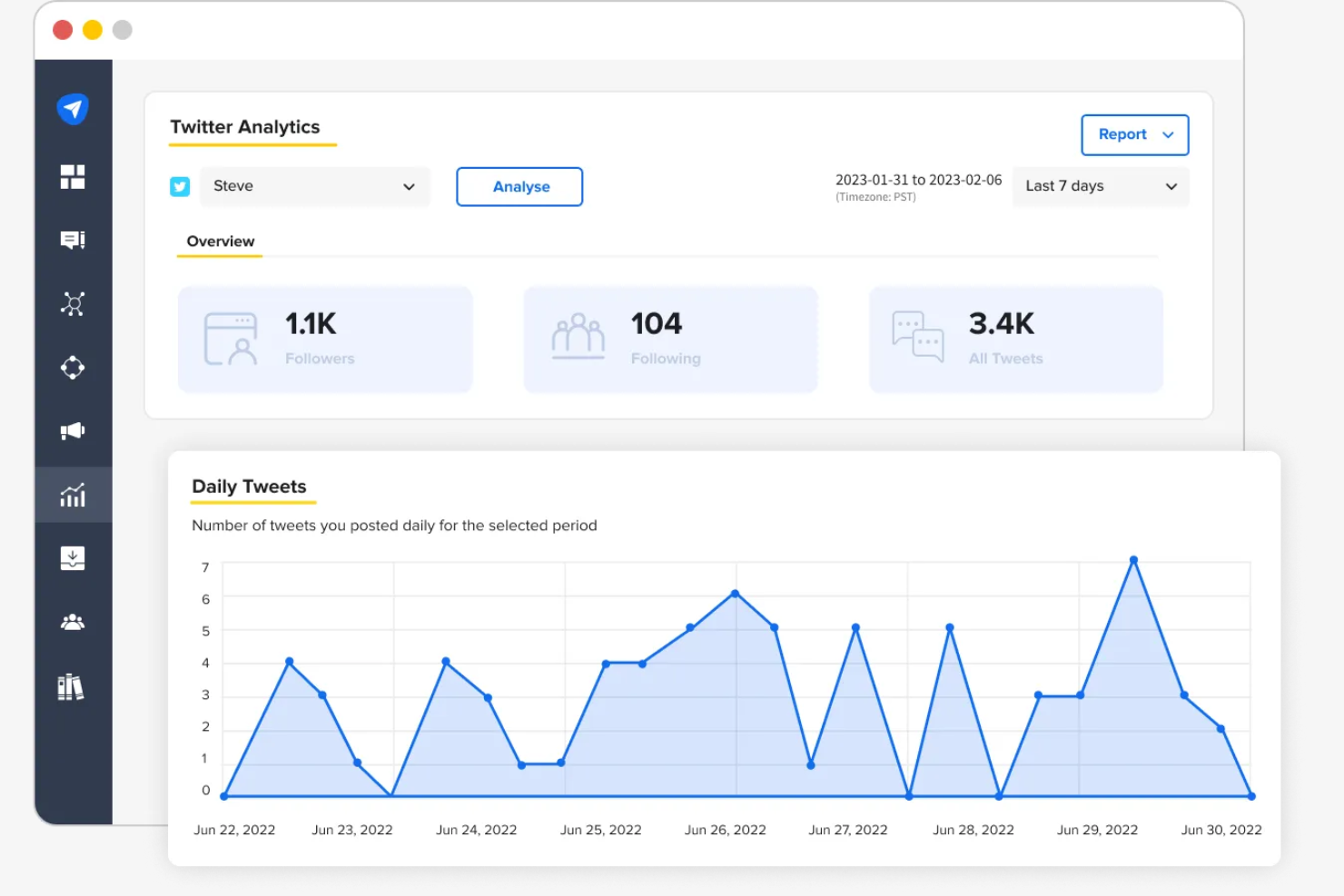
Task: Select the Daily Tweets section heading
Action: point(252,487)
